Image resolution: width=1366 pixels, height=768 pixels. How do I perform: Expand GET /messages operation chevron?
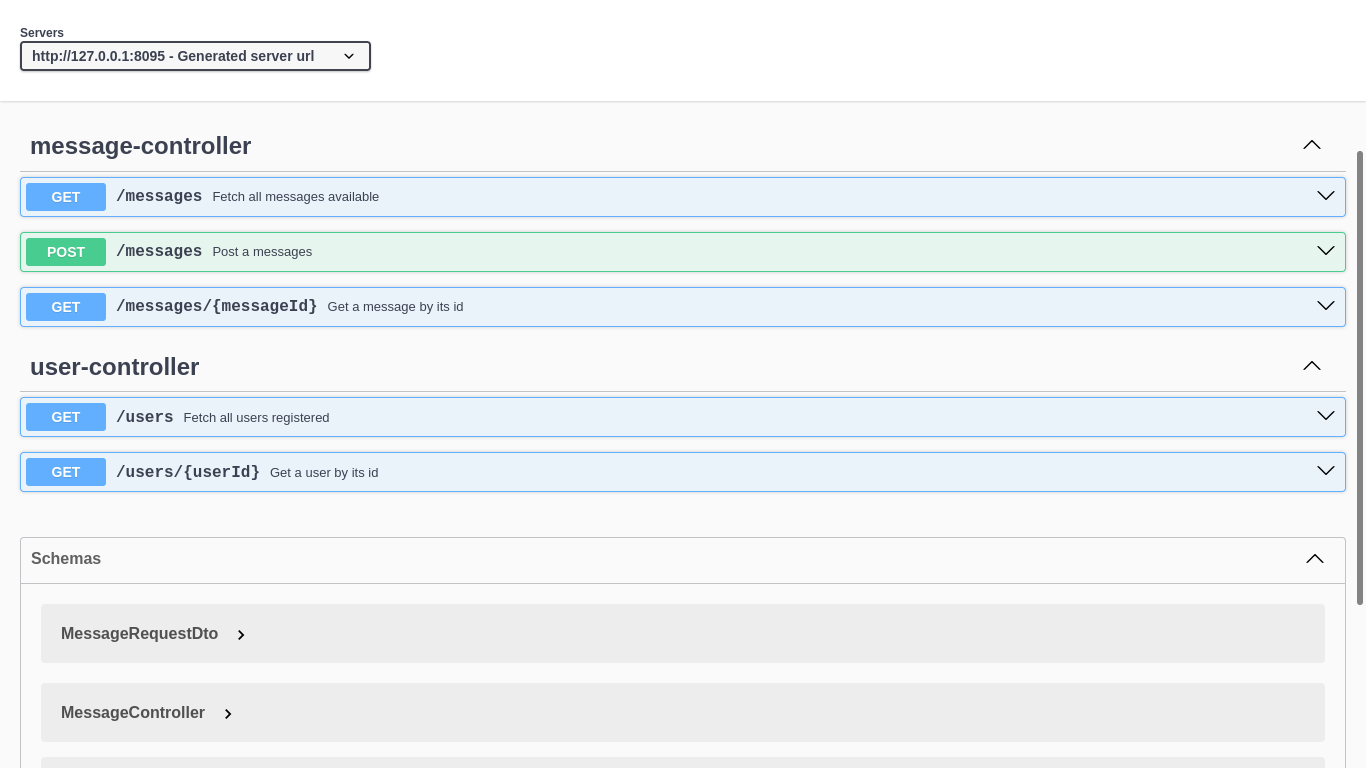(x=1325, y=196)
